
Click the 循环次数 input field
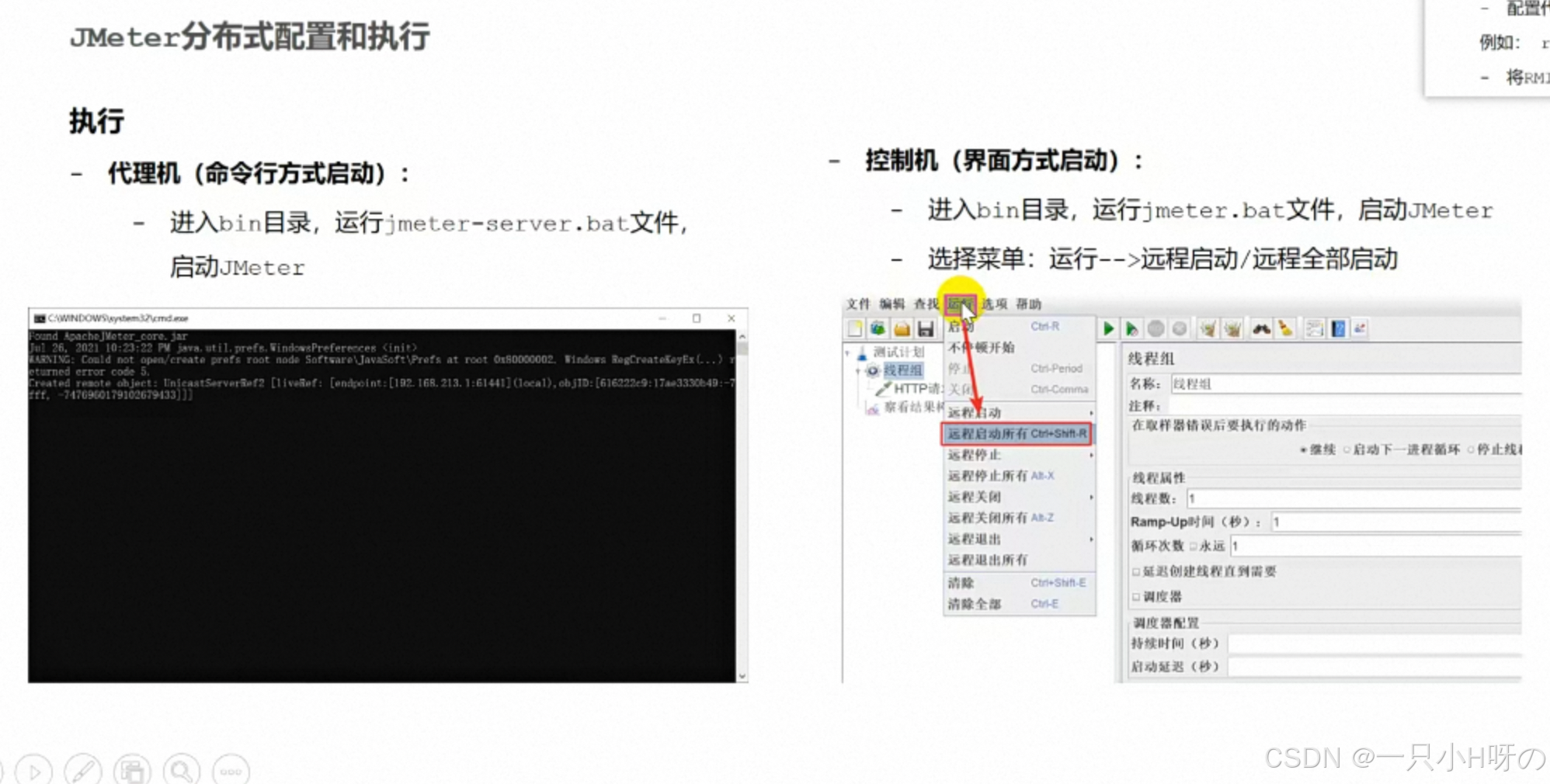(x=1375, y=546)
